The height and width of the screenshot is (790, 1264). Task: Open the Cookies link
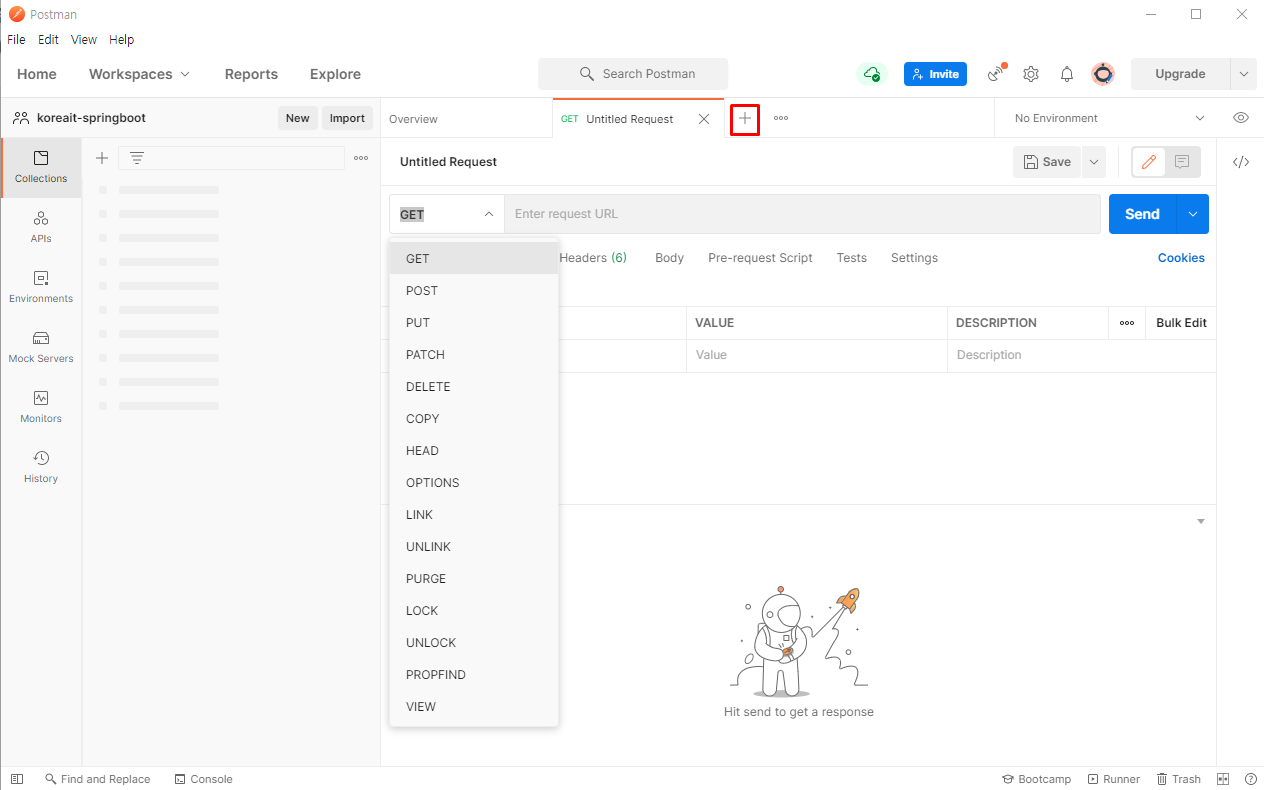(x=1181, y=258)
